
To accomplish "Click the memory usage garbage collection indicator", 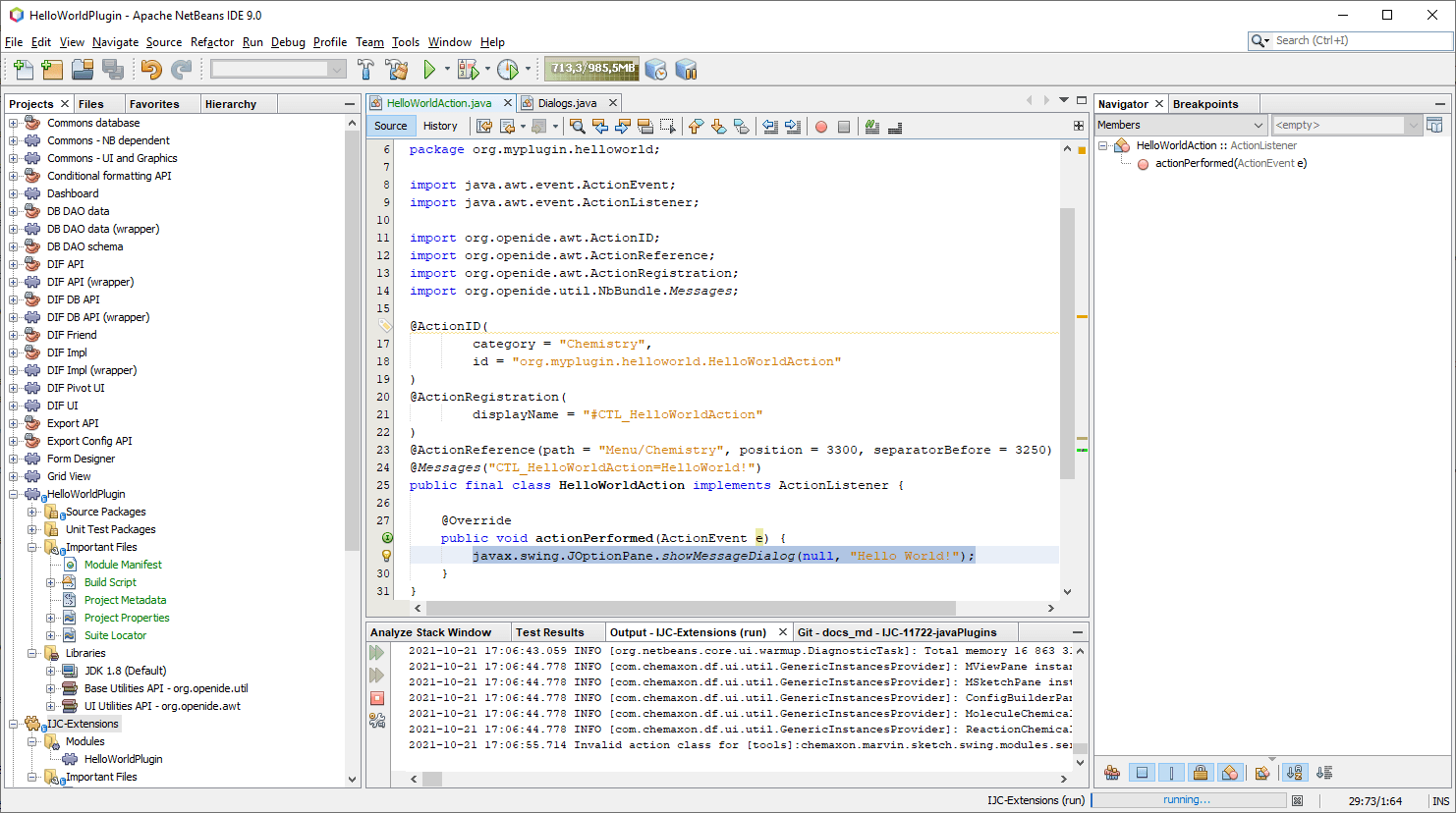I will click(591, 69).
